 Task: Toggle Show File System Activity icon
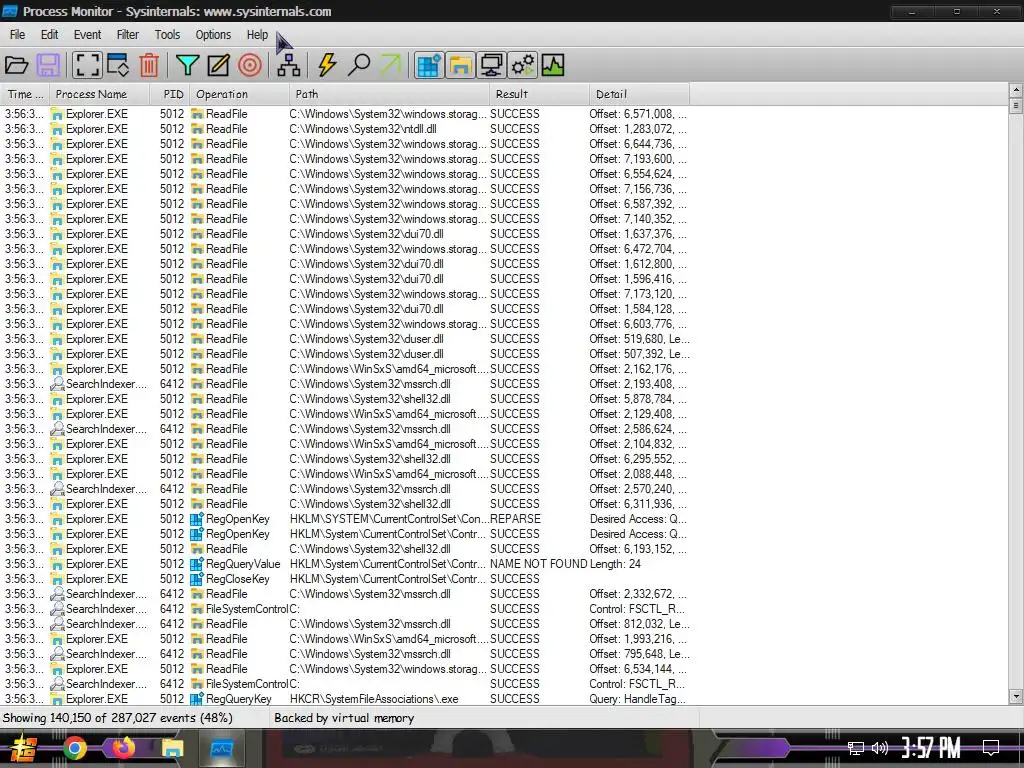coord(460,65)
